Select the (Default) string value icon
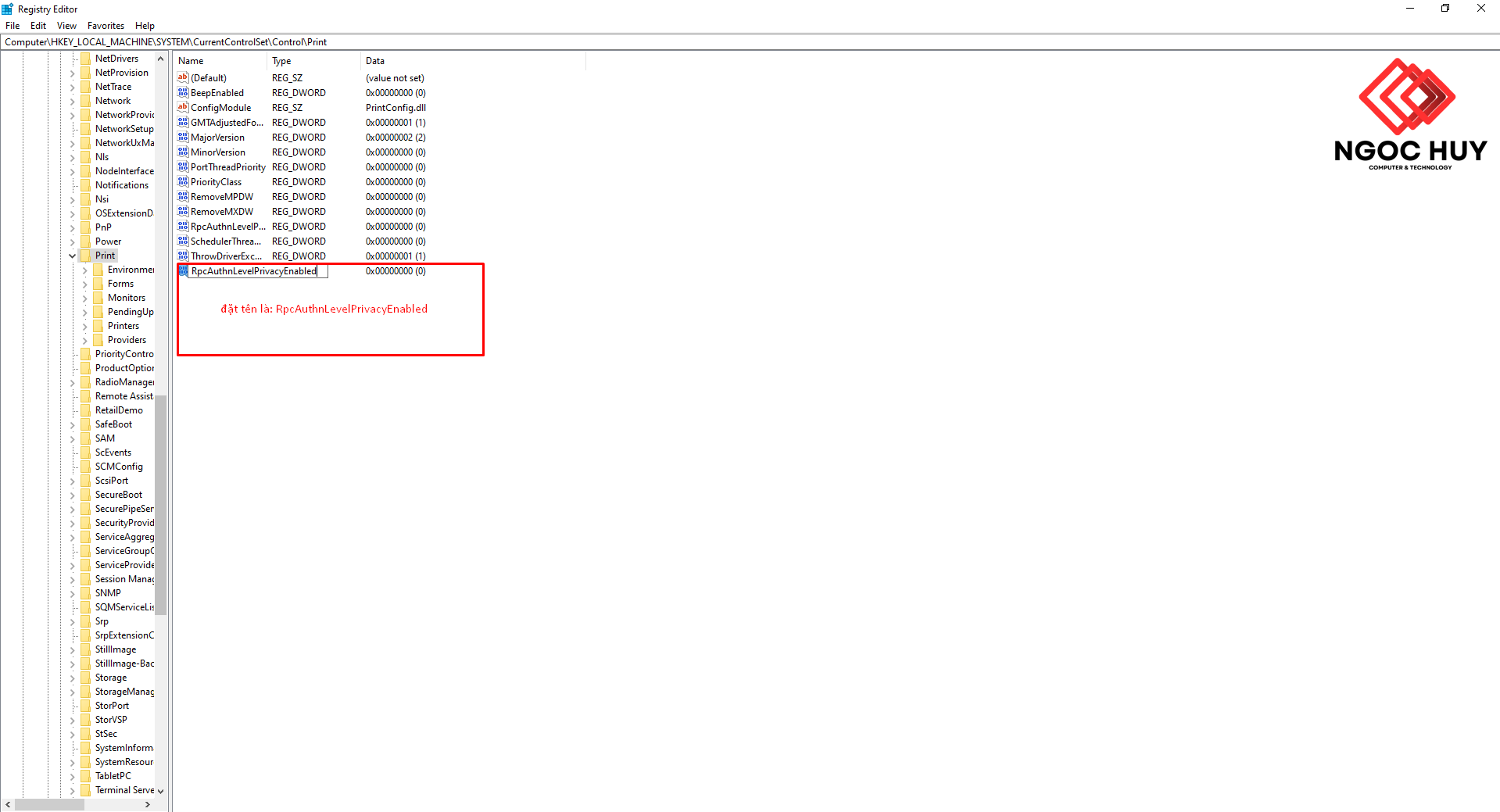The image size is (1500, 812). point(183,78)
